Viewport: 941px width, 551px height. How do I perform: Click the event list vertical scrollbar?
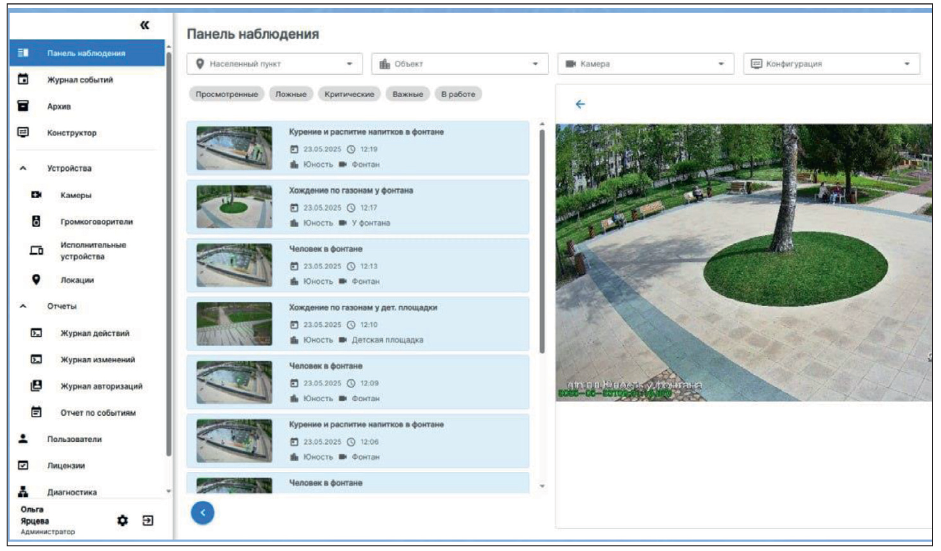pyautogui.click(x=542, y=240)
